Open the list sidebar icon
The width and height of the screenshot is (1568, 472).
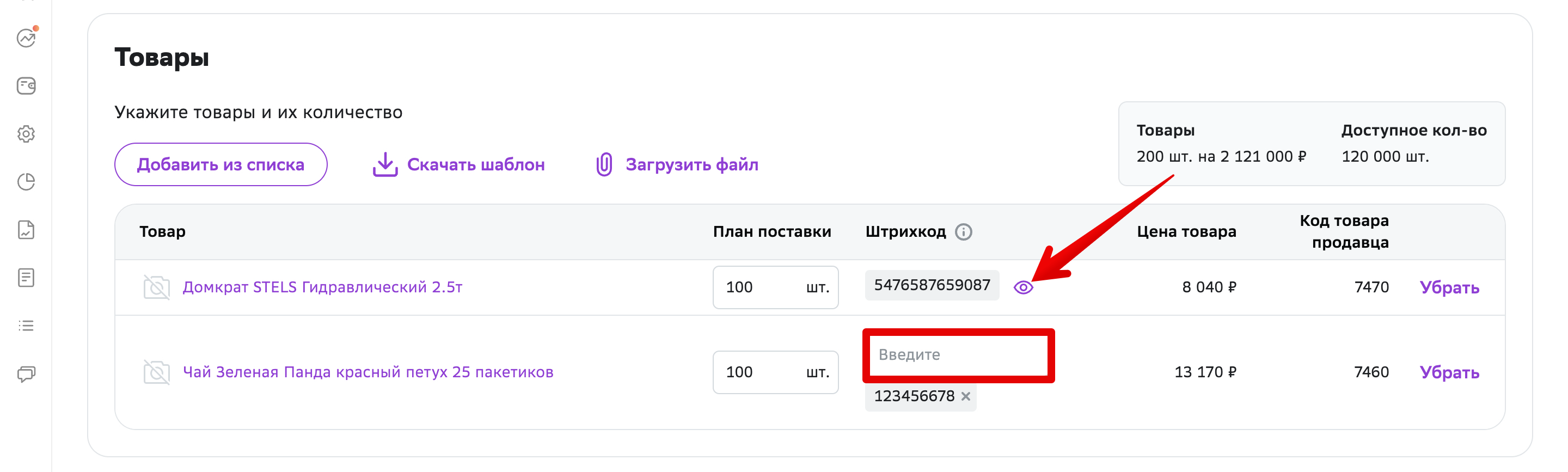click(x=26, y=326)
